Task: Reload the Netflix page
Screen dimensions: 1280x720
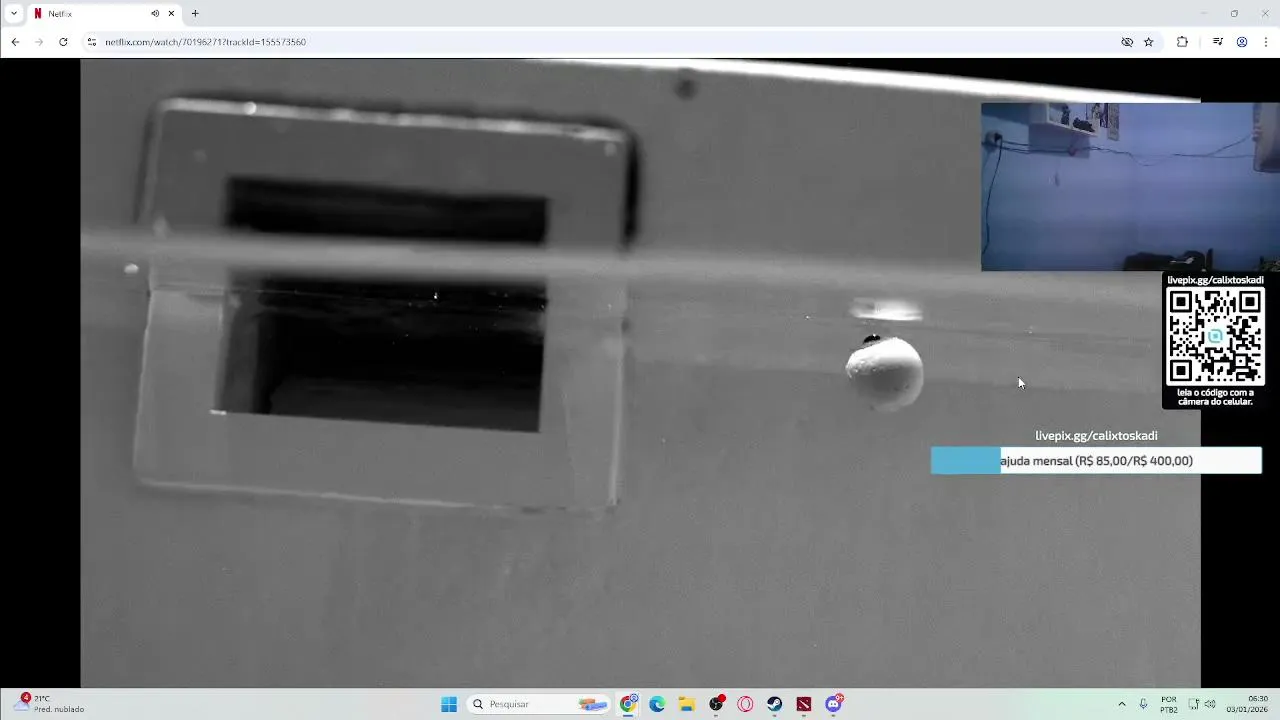Action: click(63, 42)
